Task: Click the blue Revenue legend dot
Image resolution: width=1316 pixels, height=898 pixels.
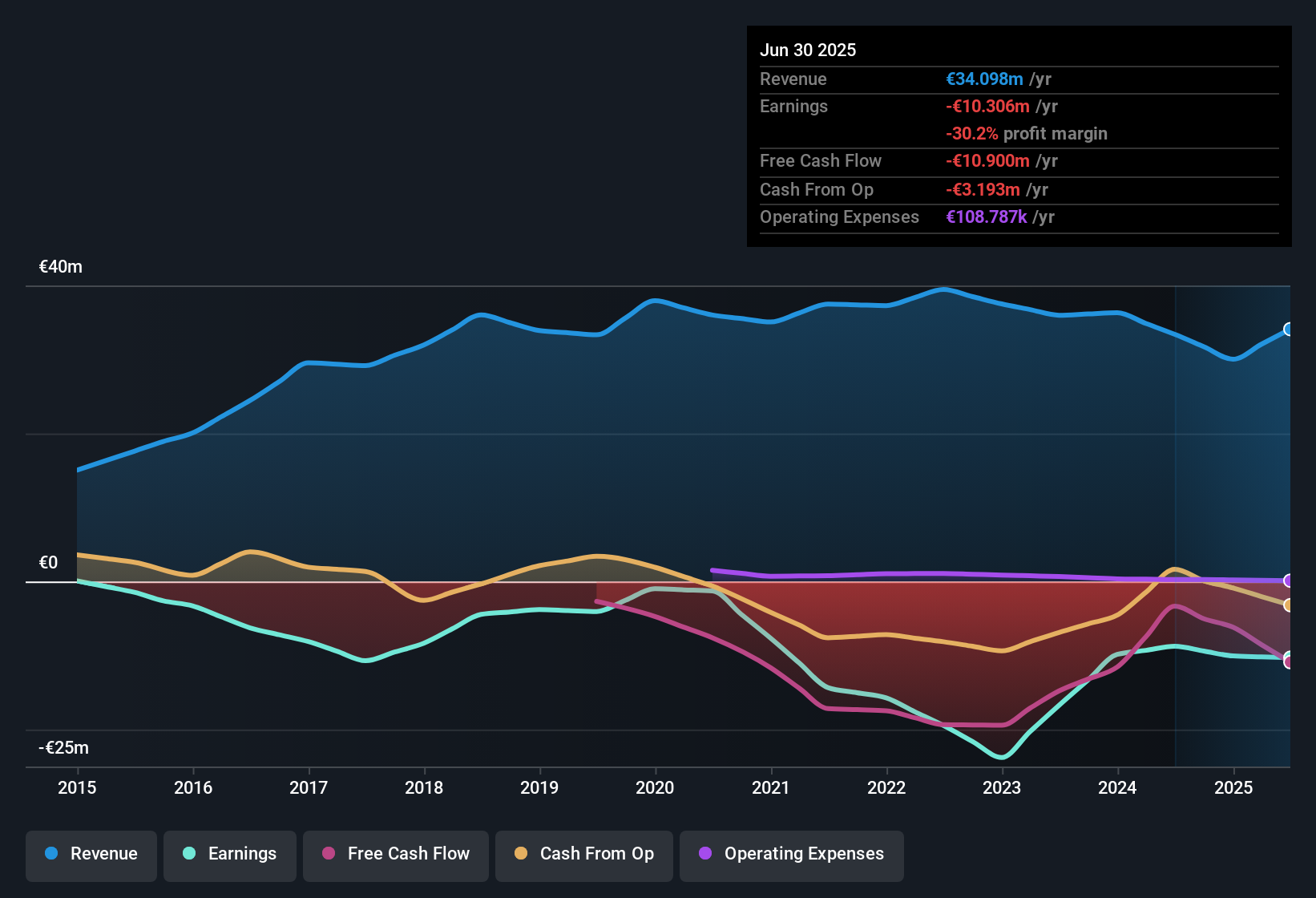Action: tap(50, 854)
